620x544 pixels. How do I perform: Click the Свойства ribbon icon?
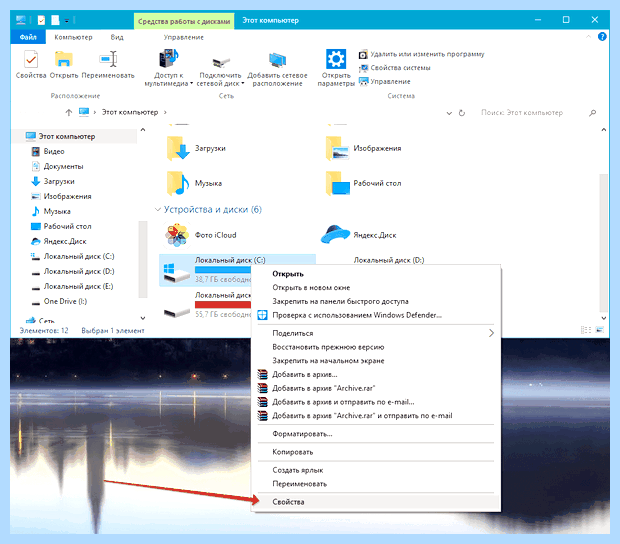[31, 60]
